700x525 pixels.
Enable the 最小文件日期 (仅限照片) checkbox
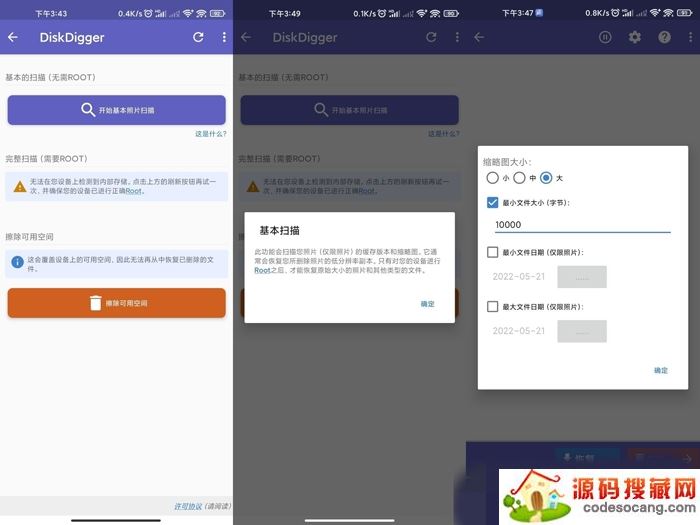(492, 252)
